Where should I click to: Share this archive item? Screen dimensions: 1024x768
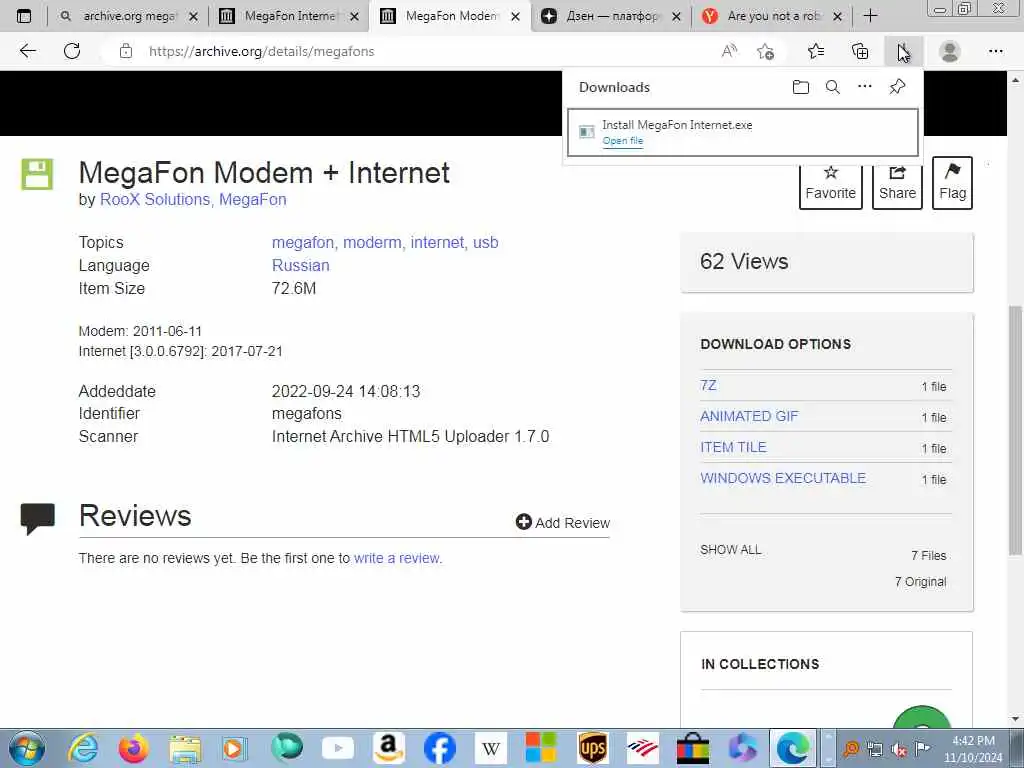click(897, 183)
